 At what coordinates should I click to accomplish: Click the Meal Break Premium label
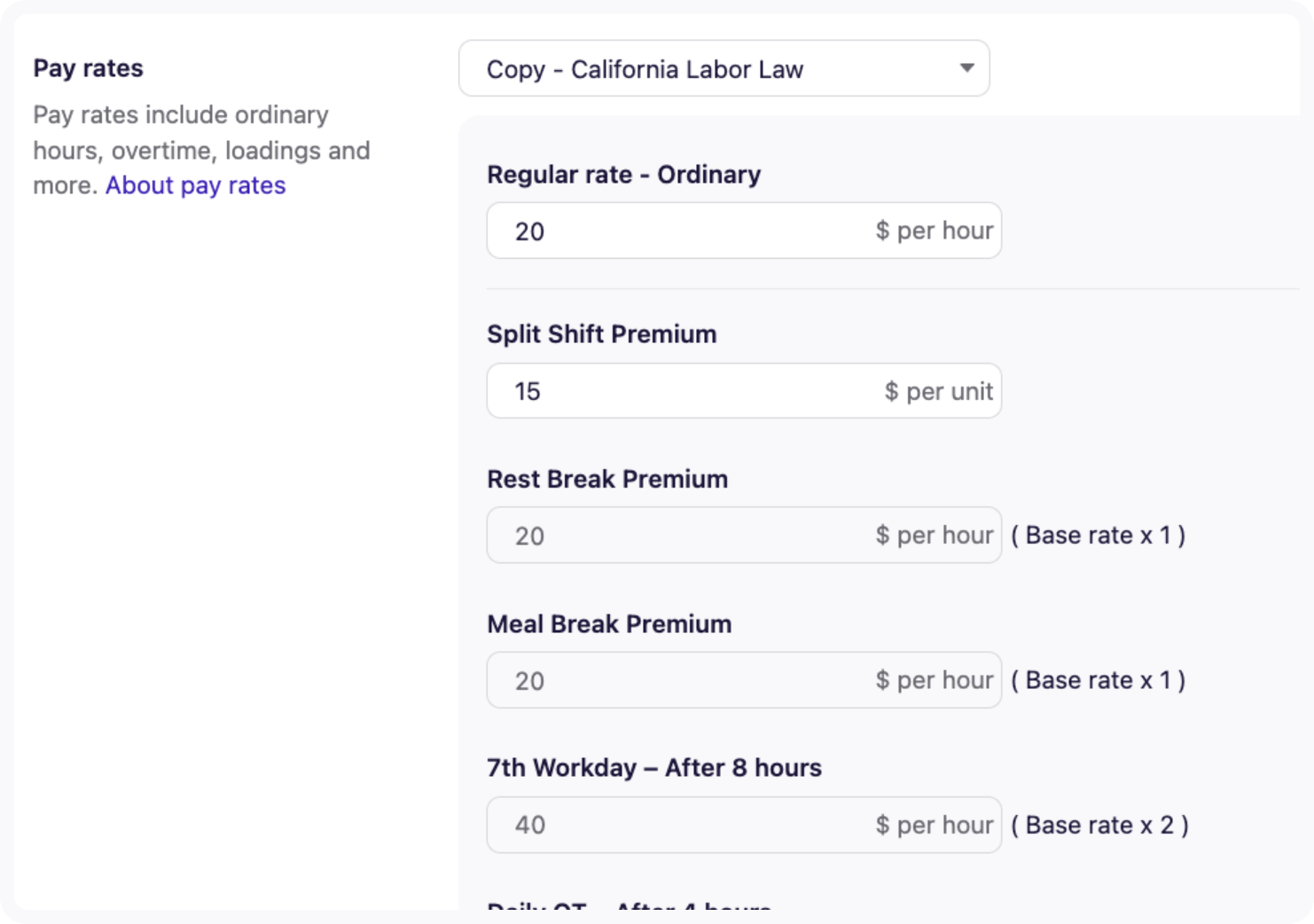(609, 624)
